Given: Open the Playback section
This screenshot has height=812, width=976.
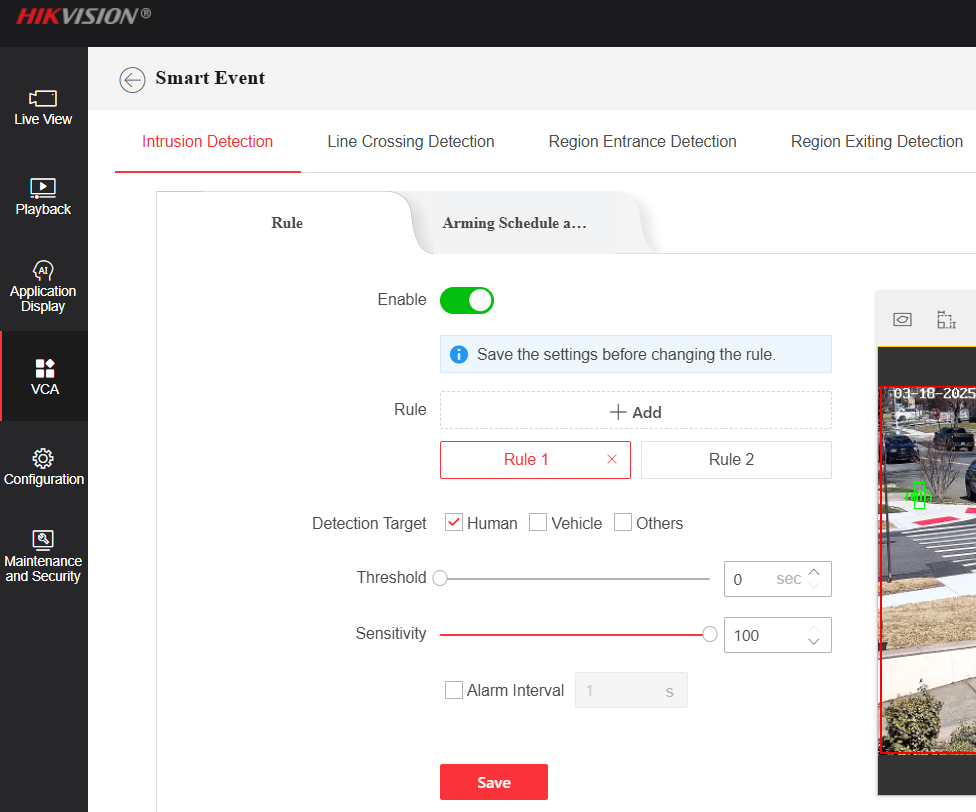Looking at the screenshot, I should pyautogui.click(x=43, y=197).
